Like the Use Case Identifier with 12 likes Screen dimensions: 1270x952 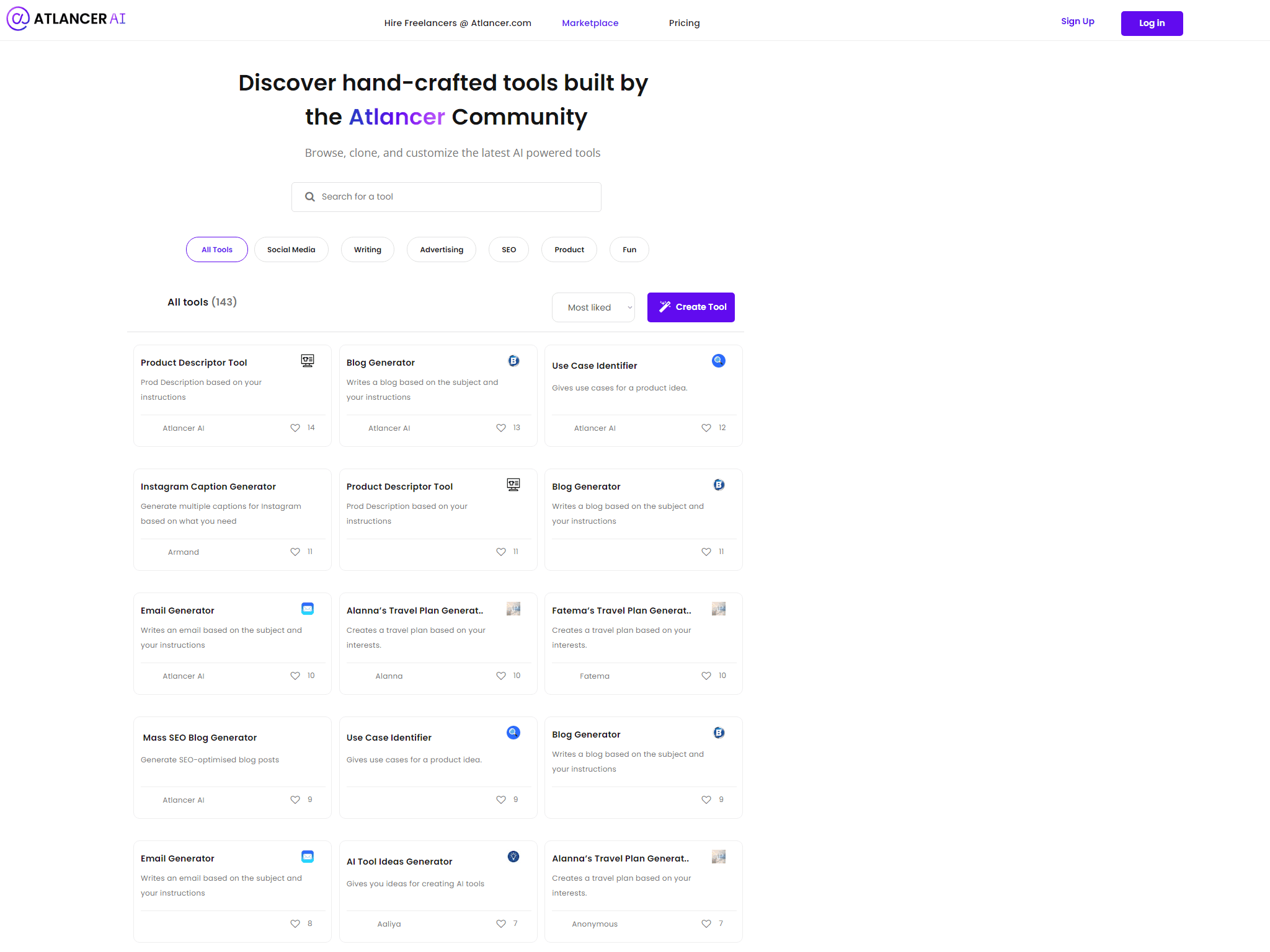[x=706, y=428]
